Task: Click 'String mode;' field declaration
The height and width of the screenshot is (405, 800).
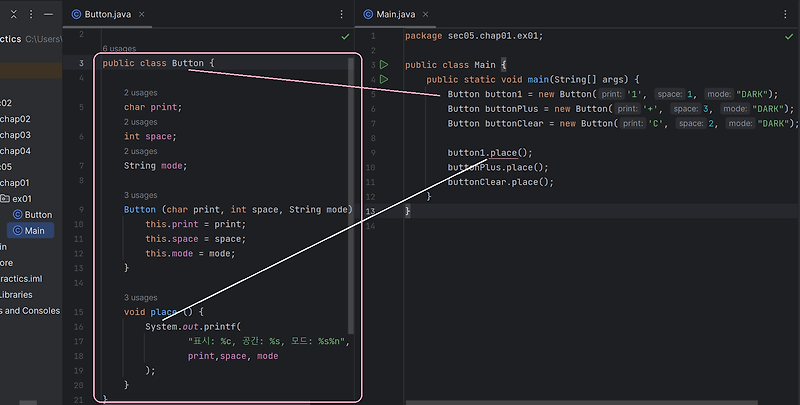Action: point(156,166)
